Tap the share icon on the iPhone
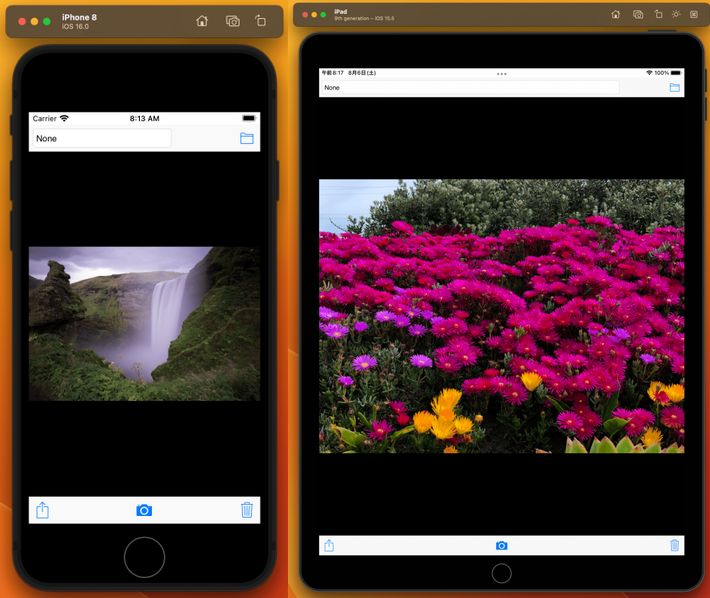The width and height of the screenshot is (710, 598). 43,510
